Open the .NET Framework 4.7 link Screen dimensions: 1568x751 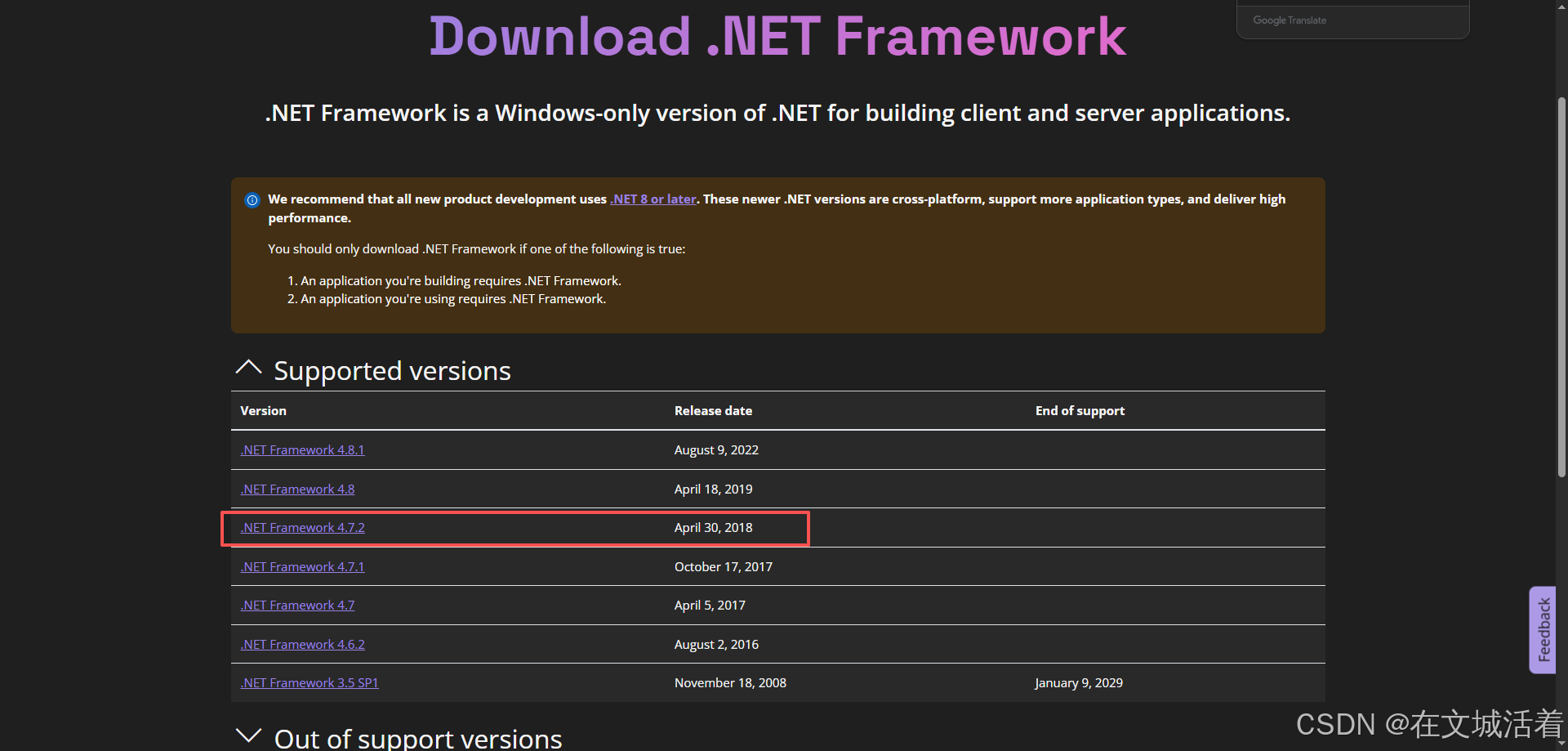[x=297, y=605]
